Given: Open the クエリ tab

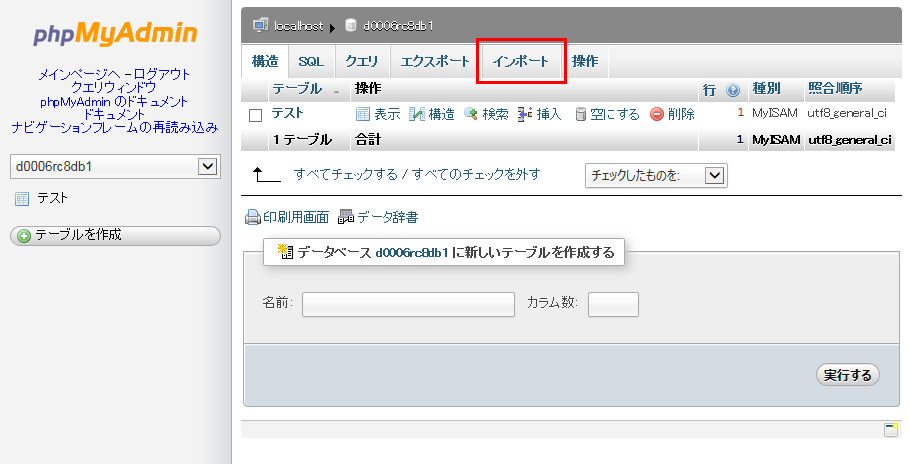Looking at the screenshot, I should [362, 61].
